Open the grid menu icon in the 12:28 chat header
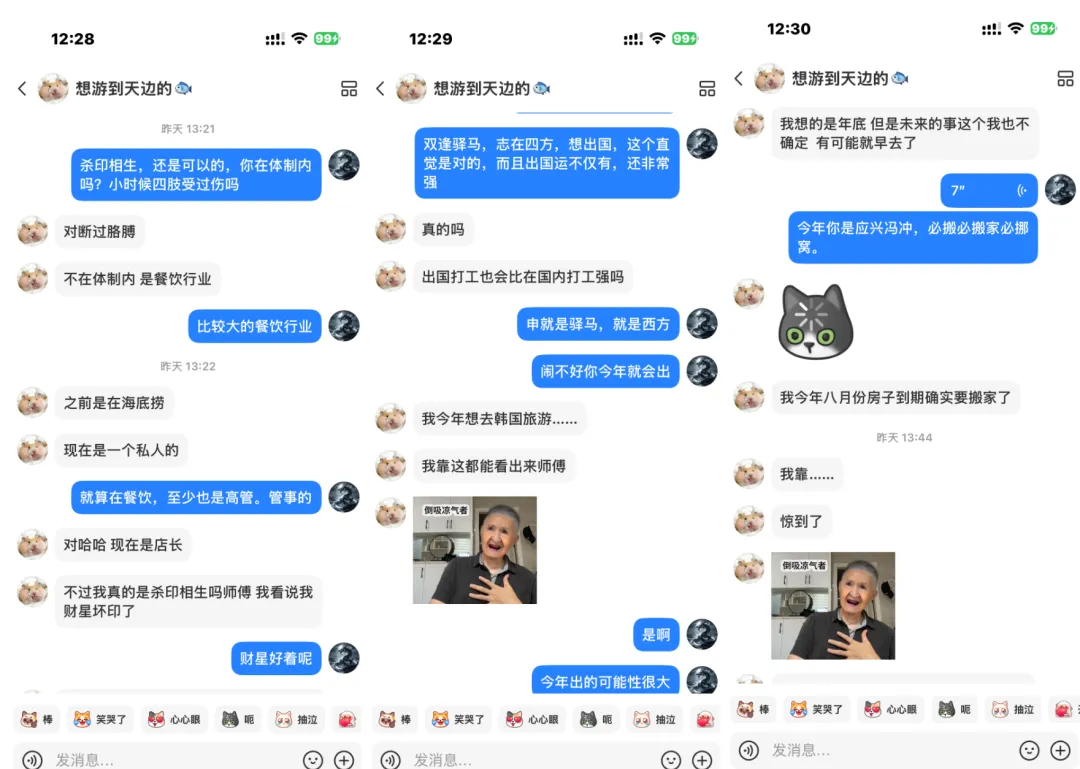Screen dimensions: 1080x769 (349, 88)
